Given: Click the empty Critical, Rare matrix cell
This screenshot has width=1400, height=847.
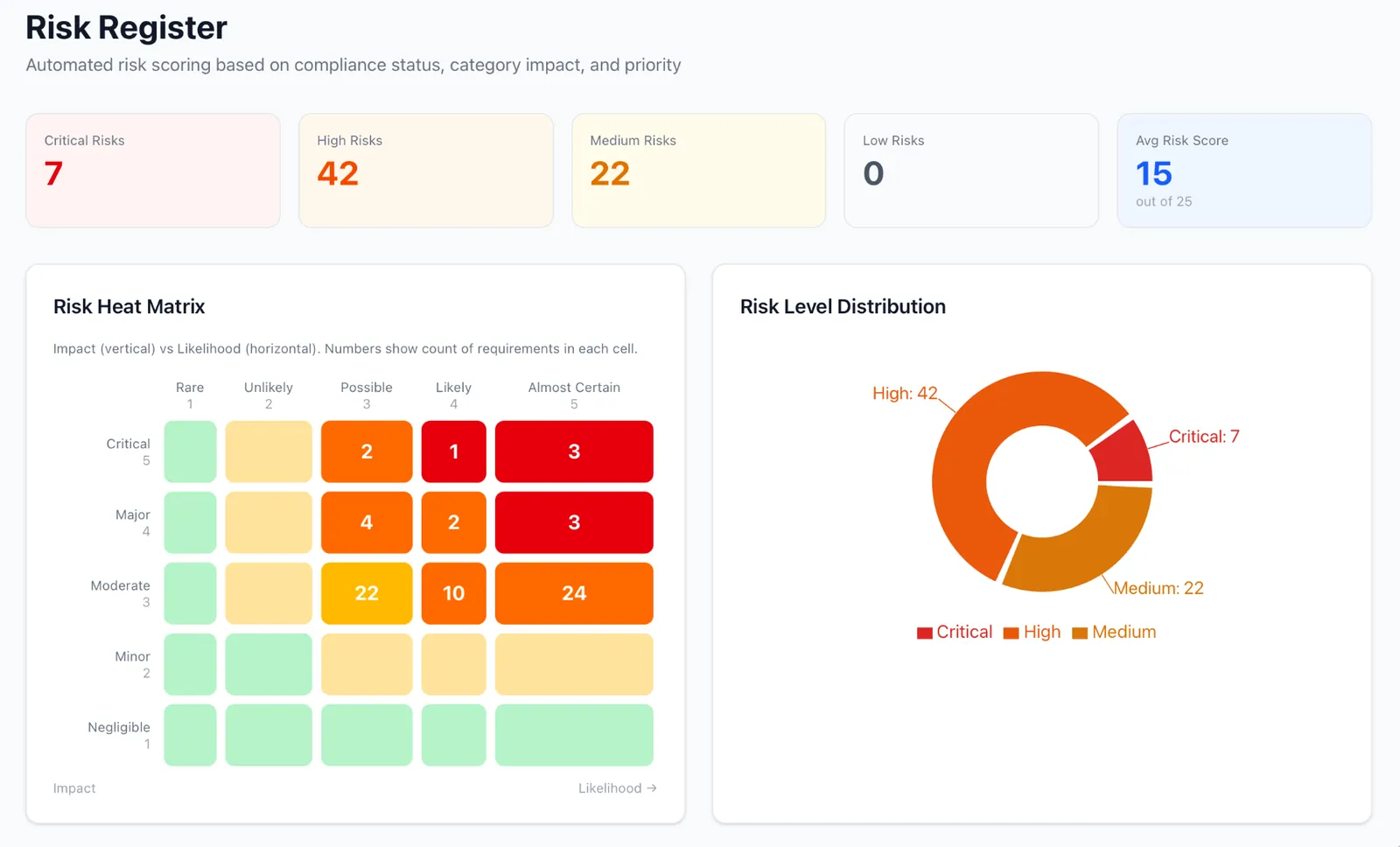Looking at the screenshot, I should click(190, 451).
